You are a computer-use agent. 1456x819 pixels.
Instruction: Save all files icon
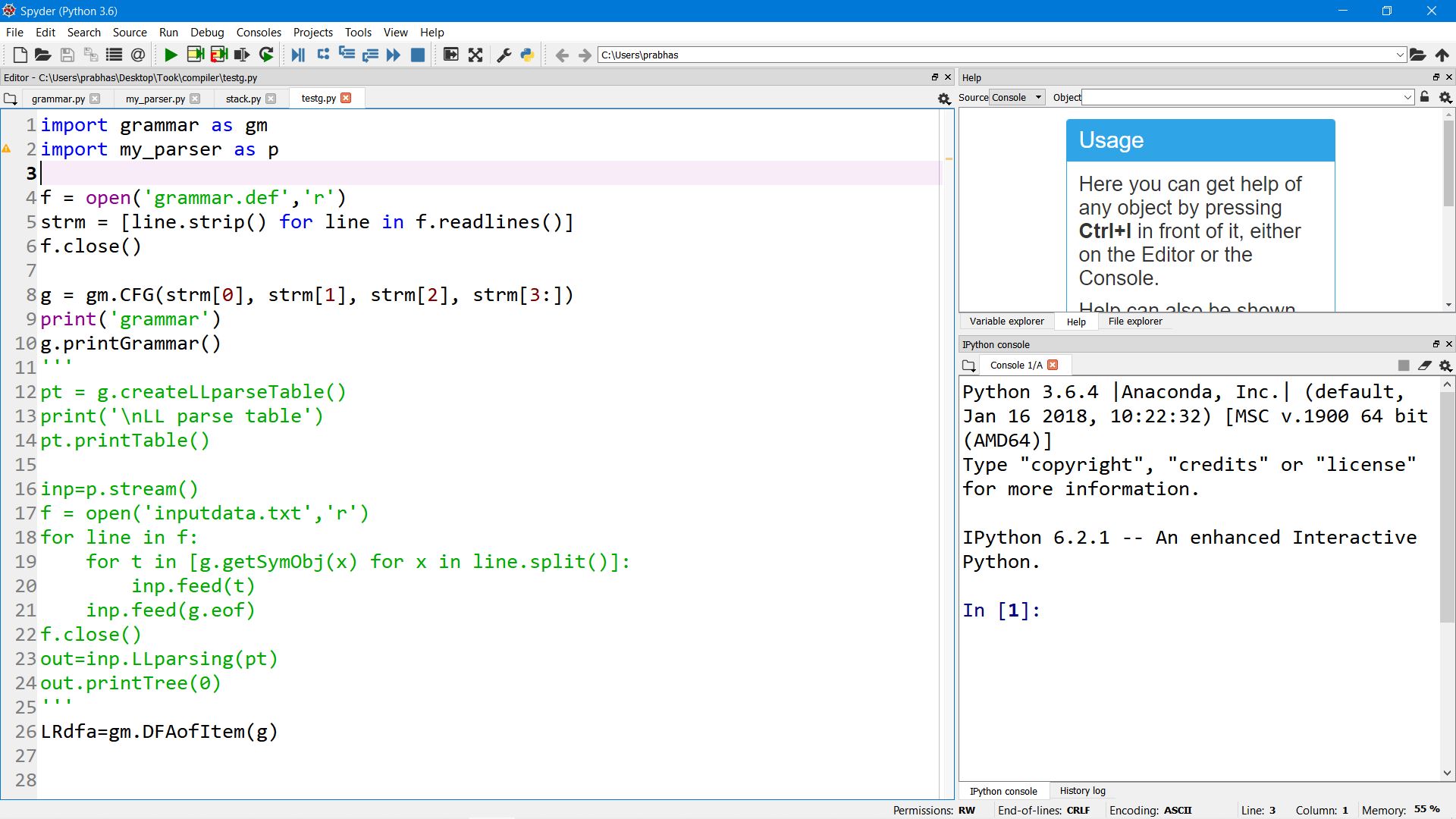pyautogui.click(x=90, y=55)
